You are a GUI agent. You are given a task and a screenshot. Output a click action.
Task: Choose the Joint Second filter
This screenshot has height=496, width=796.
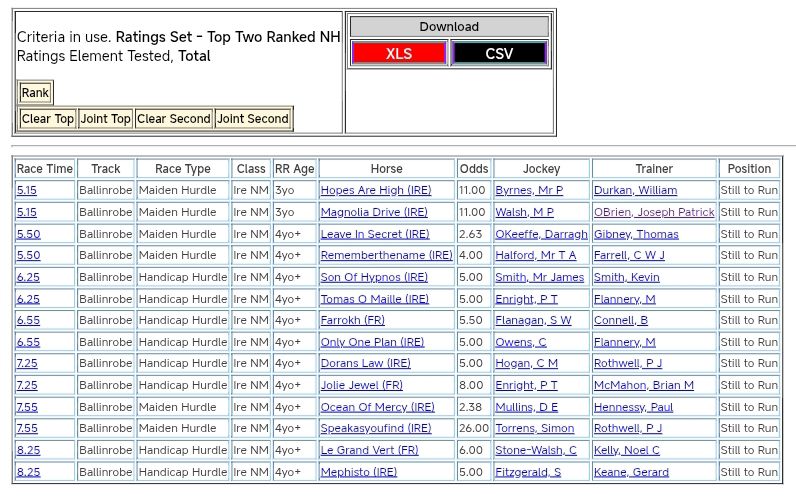pyautogui.click(x=253, y=119)
